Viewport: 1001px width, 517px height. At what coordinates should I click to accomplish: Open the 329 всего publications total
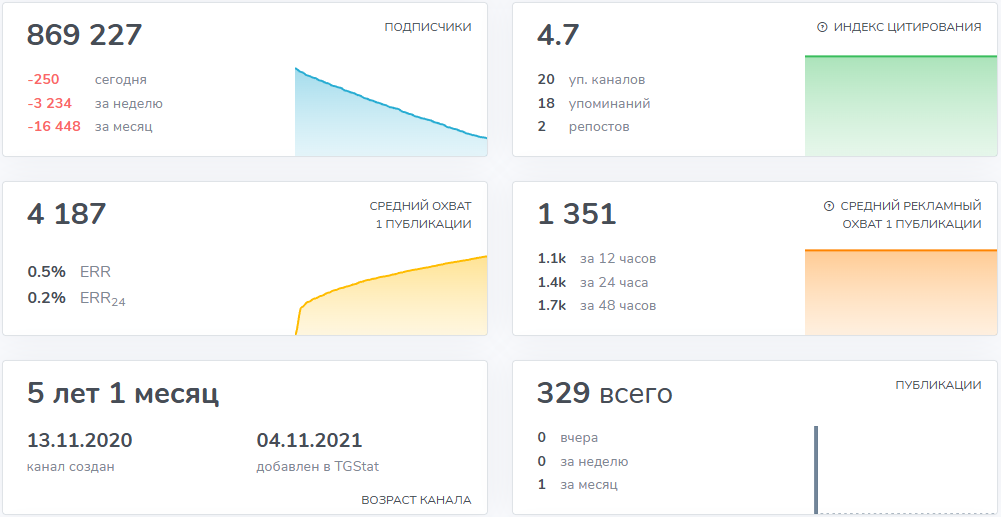(604, 393)
